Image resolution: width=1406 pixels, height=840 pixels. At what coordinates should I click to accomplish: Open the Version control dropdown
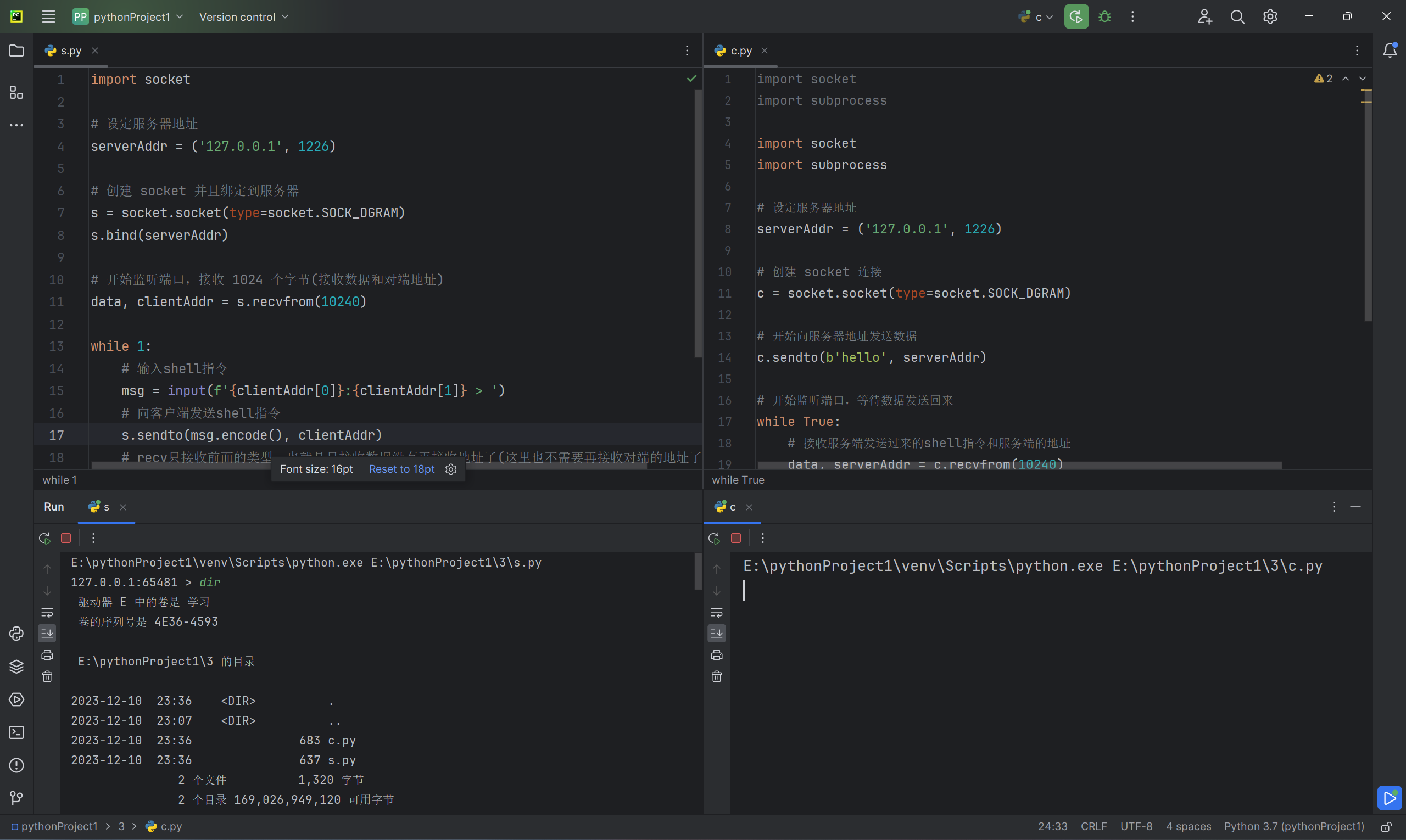pyautogui.click(x=244, y=16)
